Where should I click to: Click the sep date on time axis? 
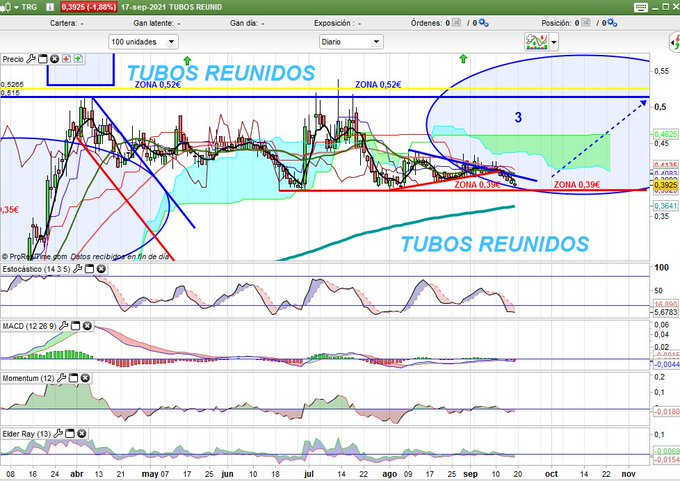pos(471,474)
